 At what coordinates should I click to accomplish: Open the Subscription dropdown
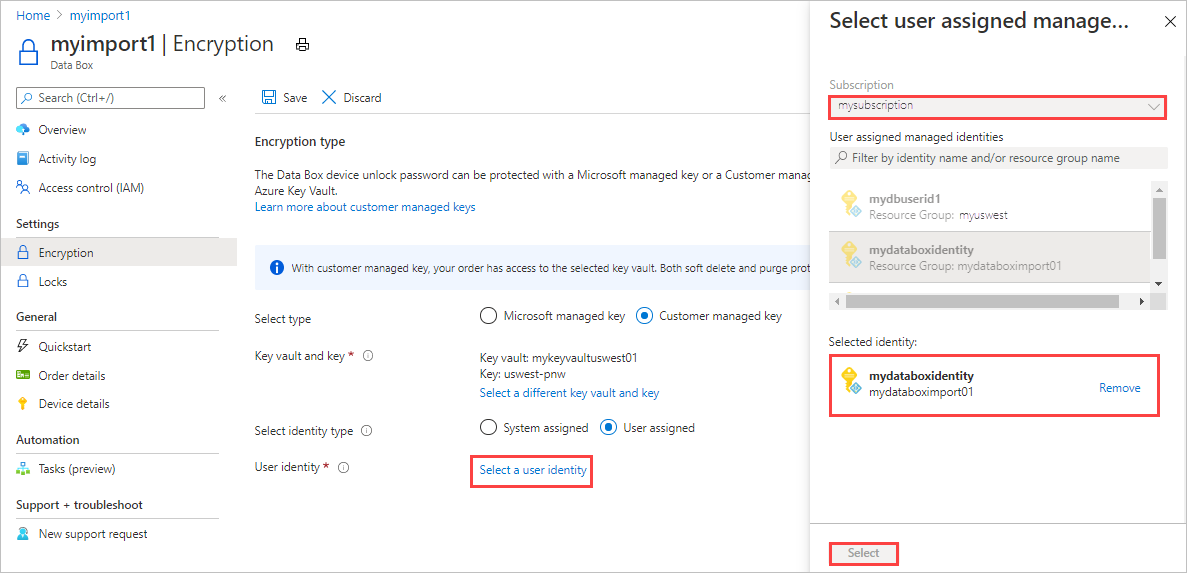pos(997,106)
